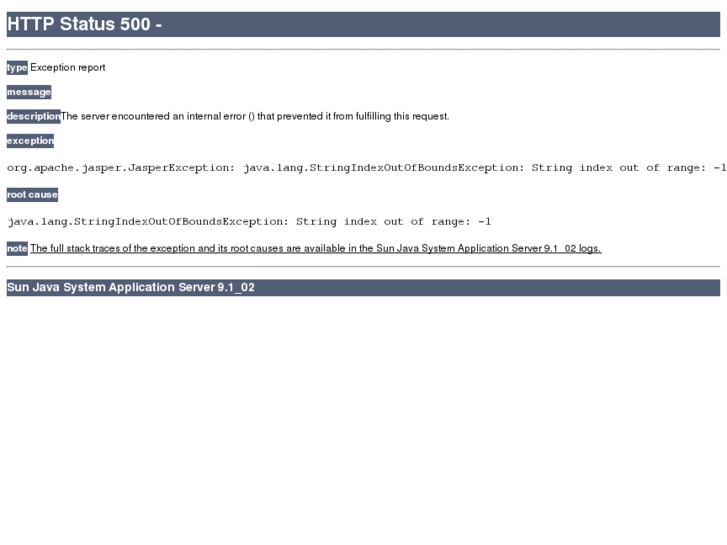Select the 'Exception report' text
727x545 pixels.
68,68
